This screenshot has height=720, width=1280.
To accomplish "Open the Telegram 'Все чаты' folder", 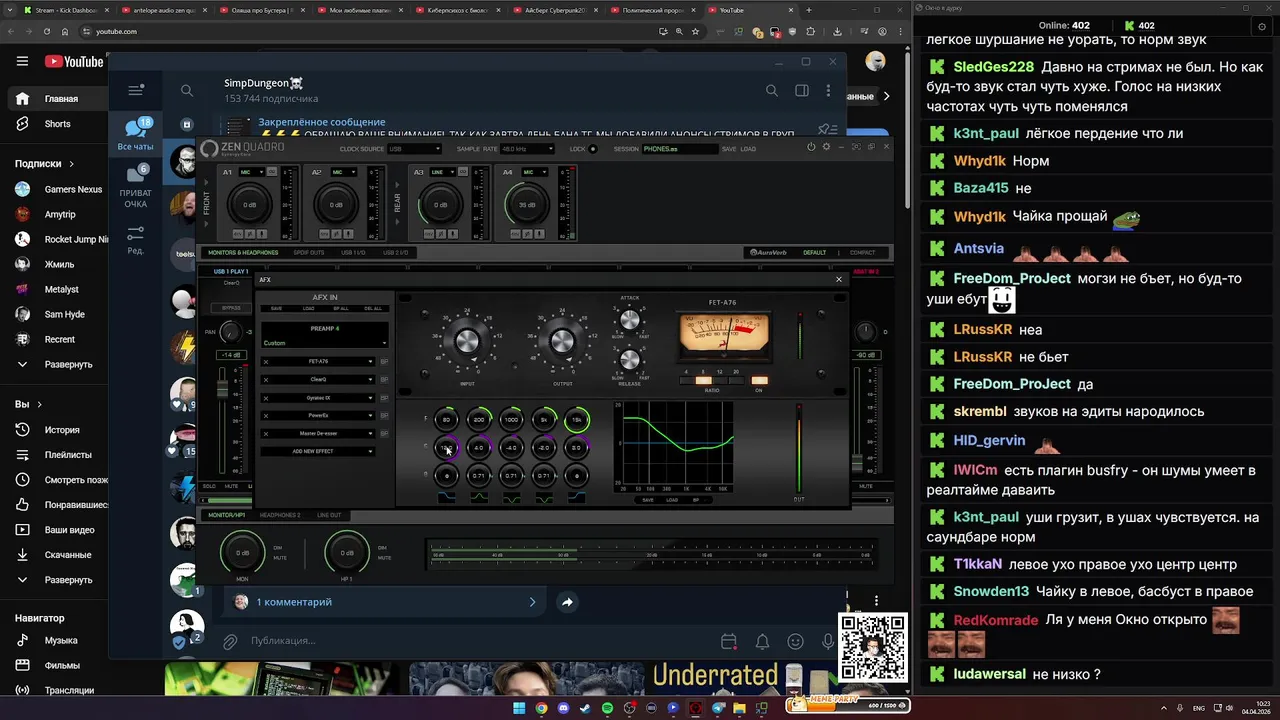I will tap(136, 135).
